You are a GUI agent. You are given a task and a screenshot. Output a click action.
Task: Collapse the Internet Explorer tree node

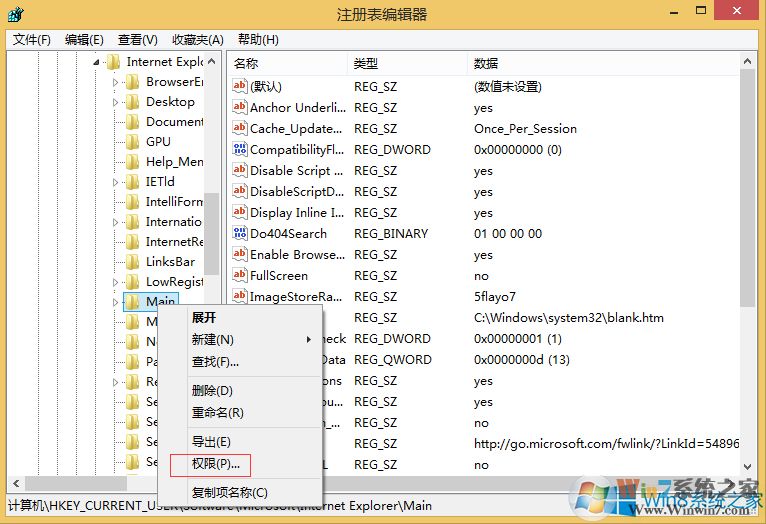click(x=96, y=62)
